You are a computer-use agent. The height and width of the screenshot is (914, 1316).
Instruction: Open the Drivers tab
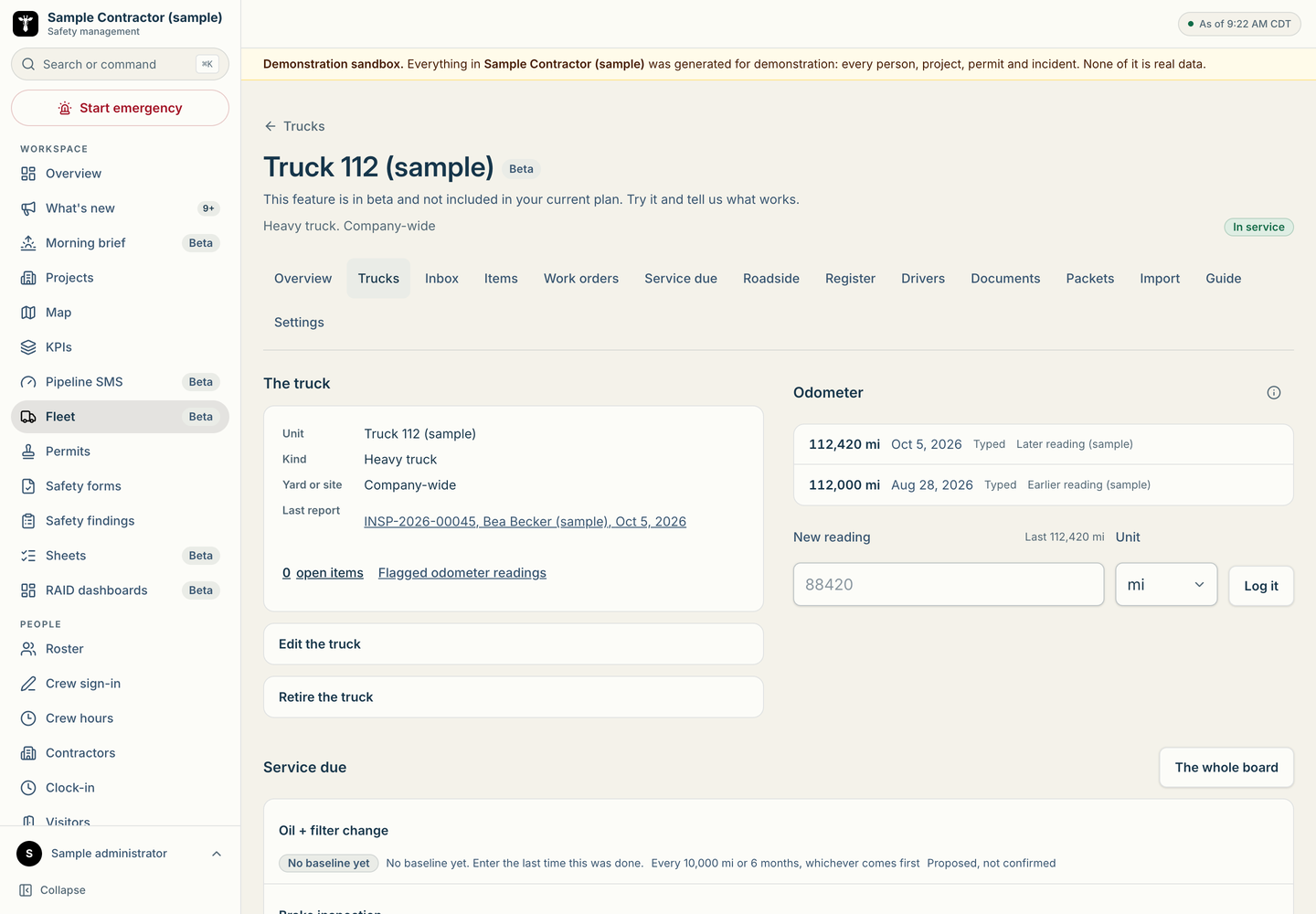923,279
